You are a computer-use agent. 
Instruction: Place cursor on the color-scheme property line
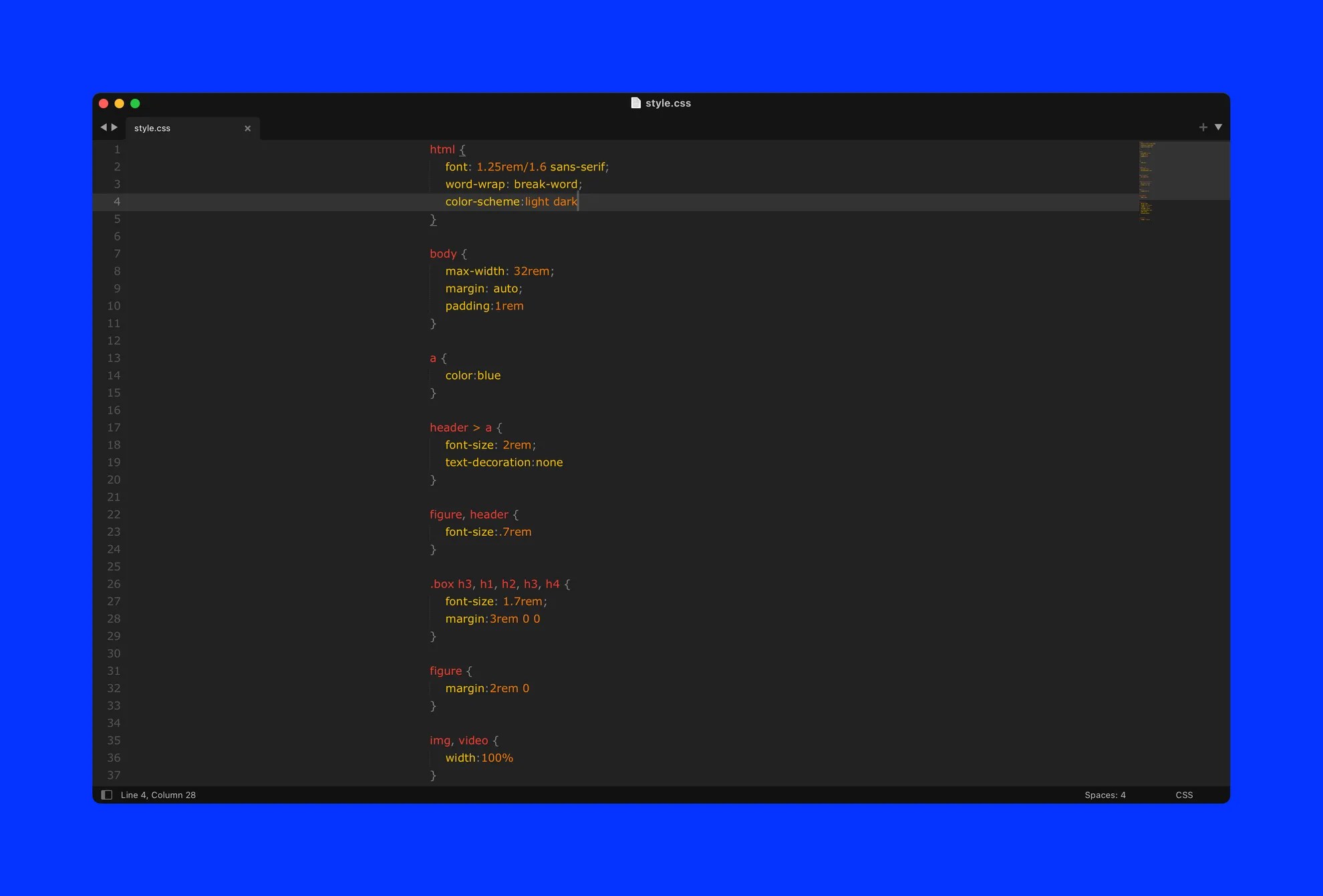(x=511, y=201)
